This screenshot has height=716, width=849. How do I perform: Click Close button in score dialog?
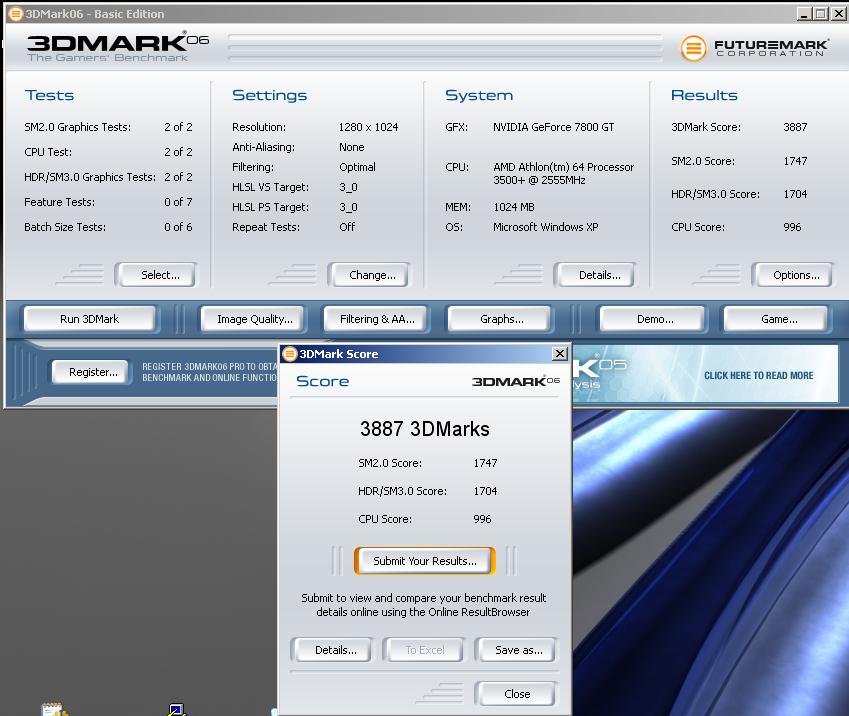pos(517,694)
